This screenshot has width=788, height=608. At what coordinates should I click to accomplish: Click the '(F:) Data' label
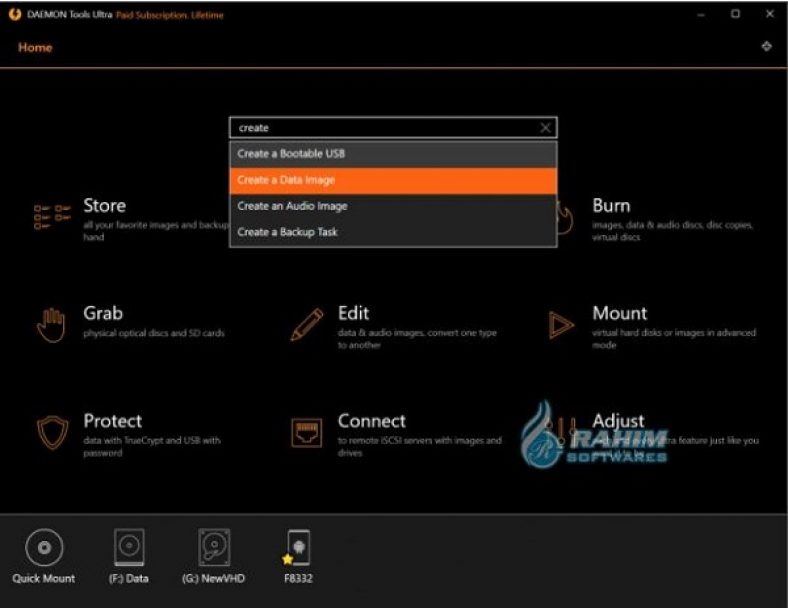pos(129,578)
